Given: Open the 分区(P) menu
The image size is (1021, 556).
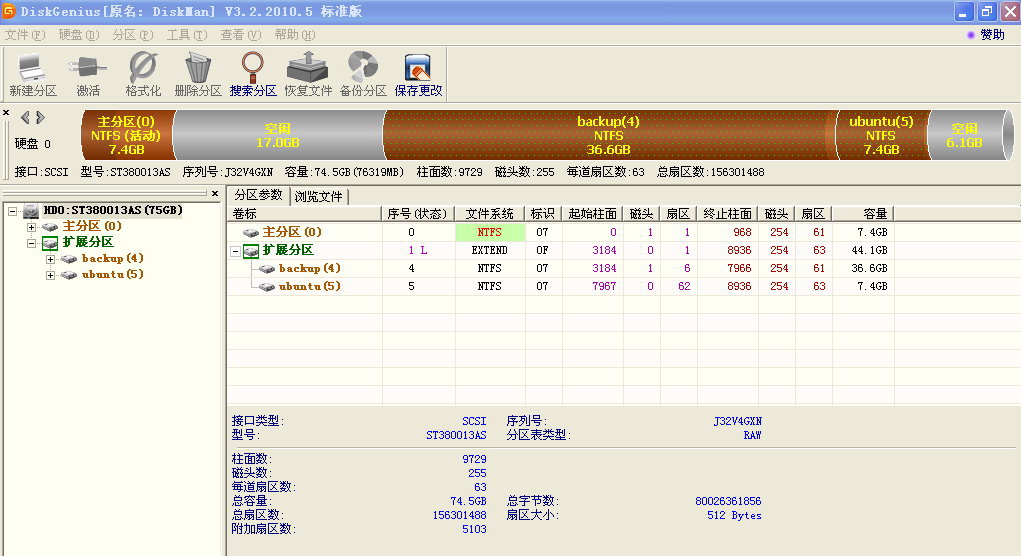Looking at the screenshot, I should [133, 35].
